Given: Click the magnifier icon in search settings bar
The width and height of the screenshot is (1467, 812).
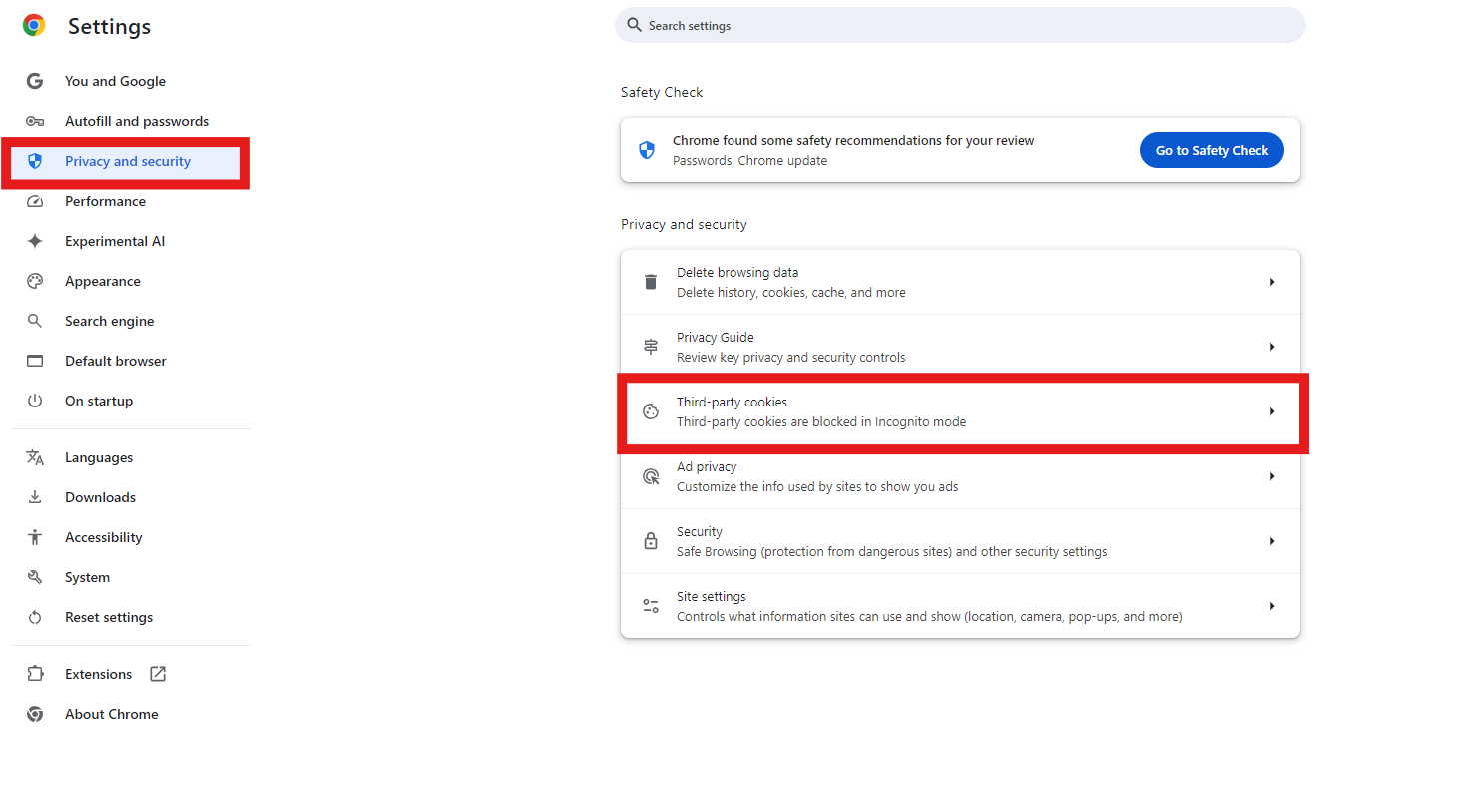Looking at the screenshot, I should pyautogui.click(x=634, y=25).
